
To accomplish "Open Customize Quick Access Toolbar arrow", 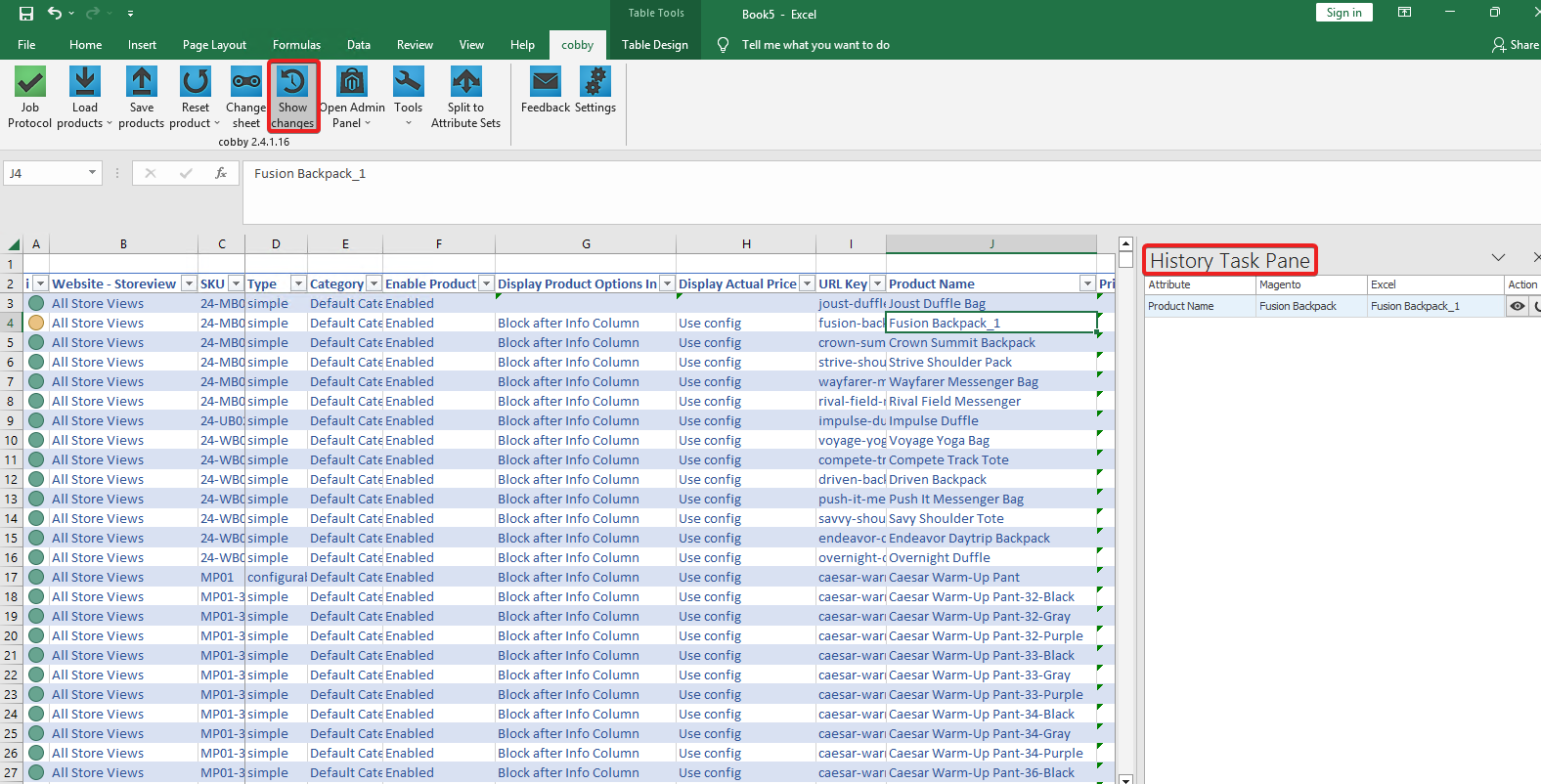I will point(130,14).
